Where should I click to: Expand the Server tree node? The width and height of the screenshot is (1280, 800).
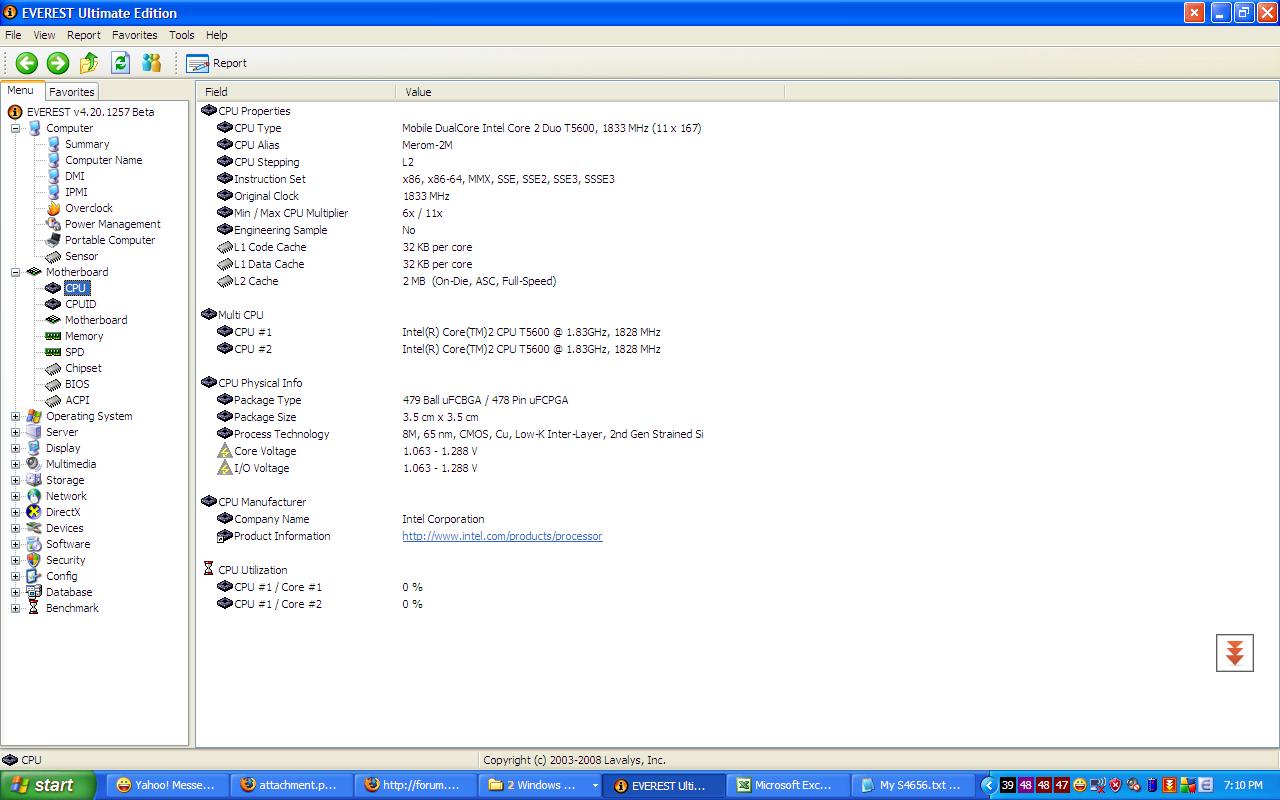[x=15, y=432]
